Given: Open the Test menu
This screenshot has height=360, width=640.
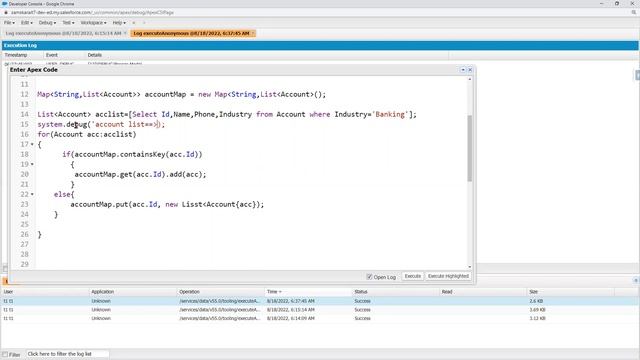Looking at the screenshot, I should [x=68, y=23].
